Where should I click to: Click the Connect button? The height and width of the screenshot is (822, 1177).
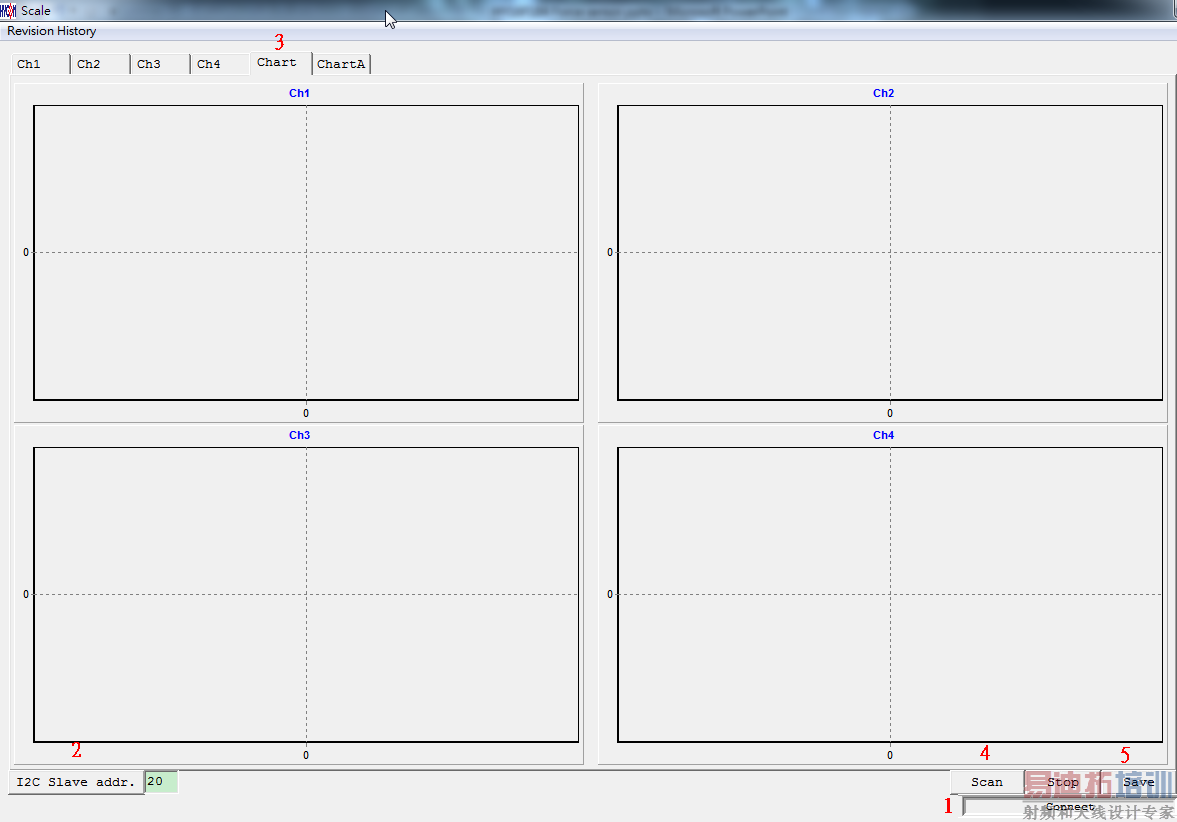click(x=1070, y=807)
